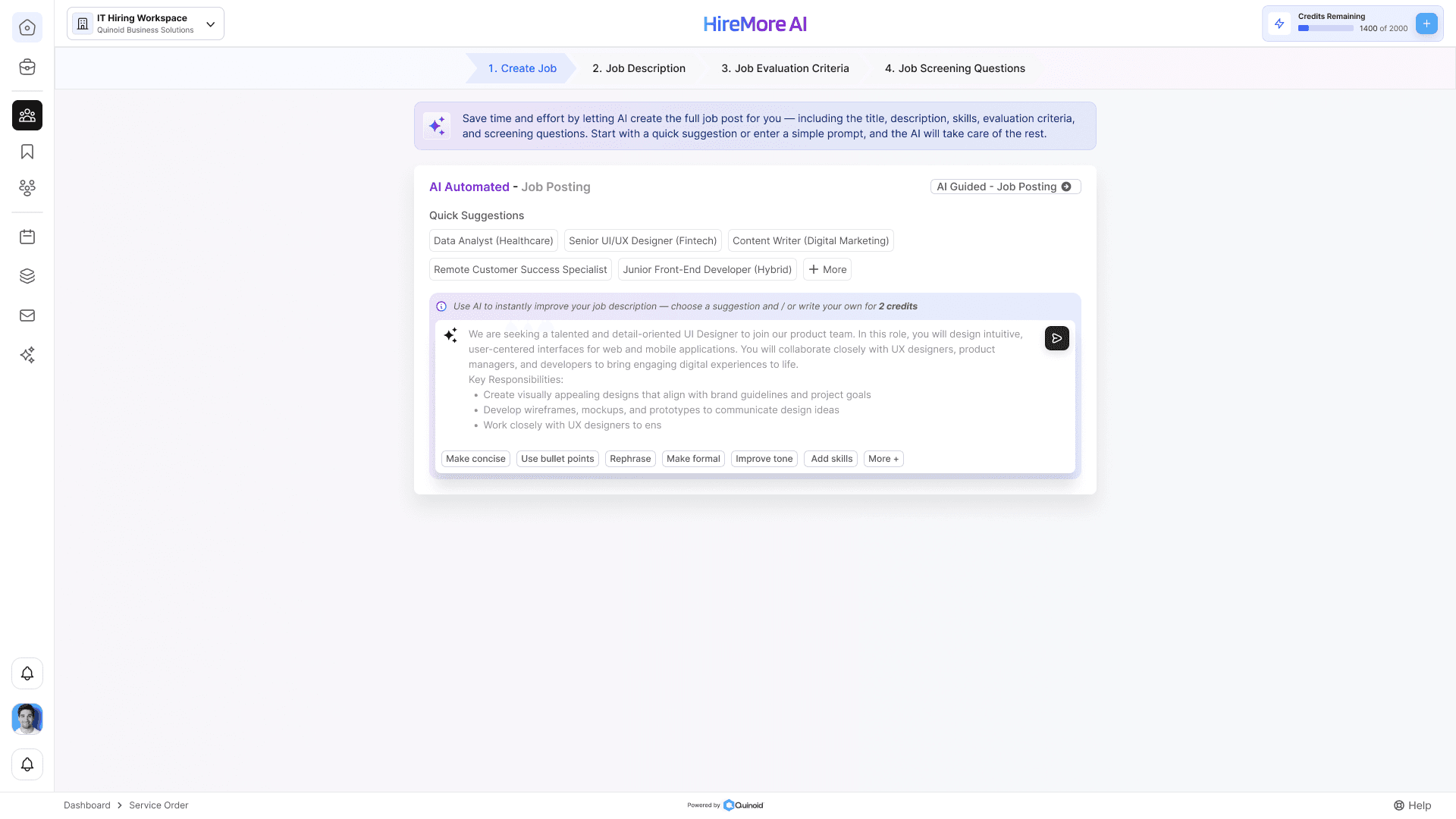Viewport: 1456px width, 819px height.
Task: Open the Dashboard breadcrumb link
Action: click(87, 805)
